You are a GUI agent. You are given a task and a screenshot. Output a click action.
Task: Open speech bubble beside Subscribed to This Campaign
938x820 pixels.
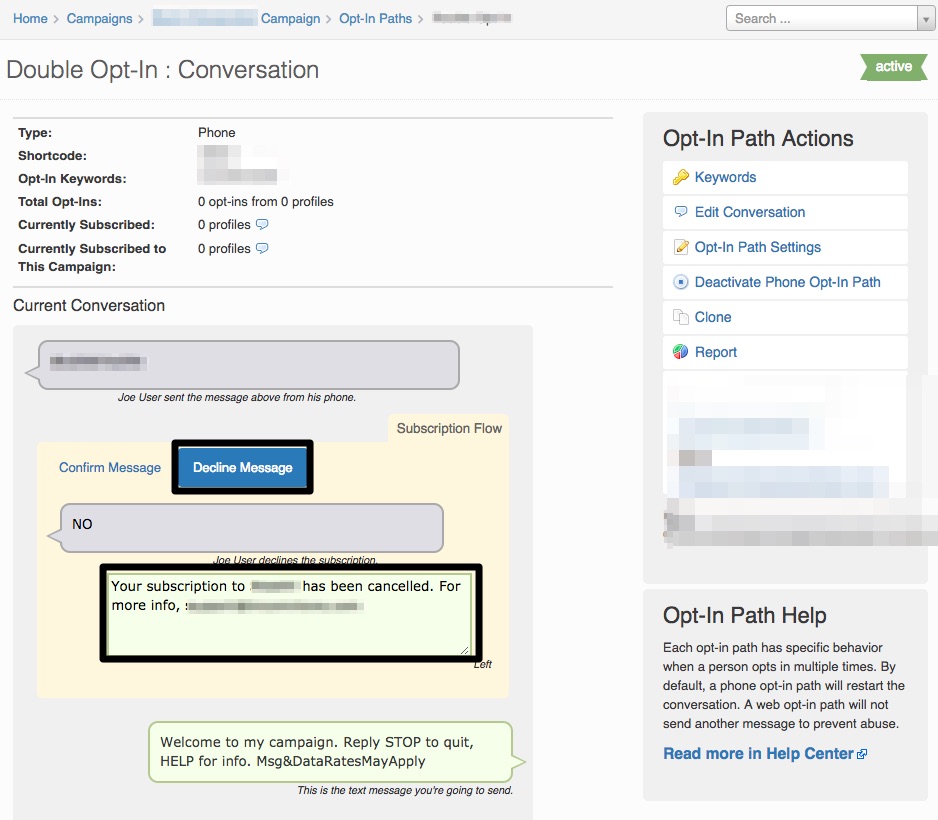click(262, 248)
